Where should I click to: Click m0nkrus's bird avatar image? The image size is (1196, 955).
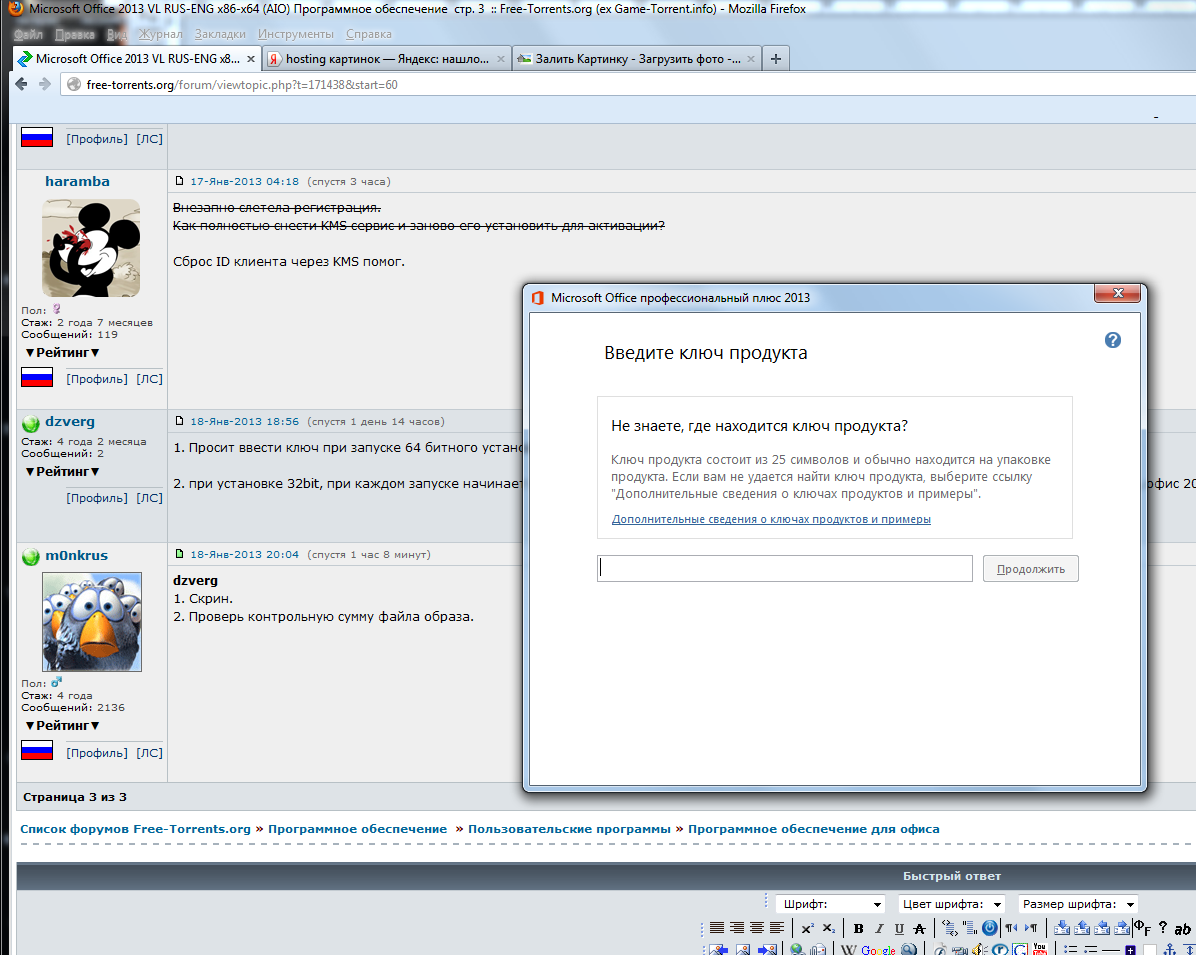[92, 622]
